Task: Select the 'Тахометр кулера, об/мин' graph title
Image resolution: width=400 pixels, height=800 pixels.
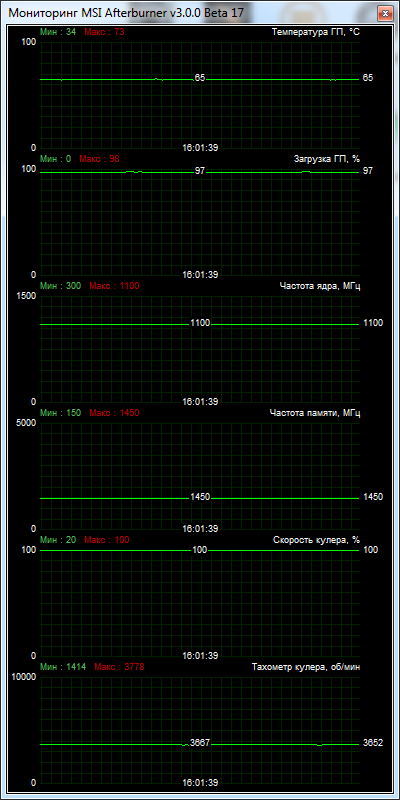Action: 306,667
